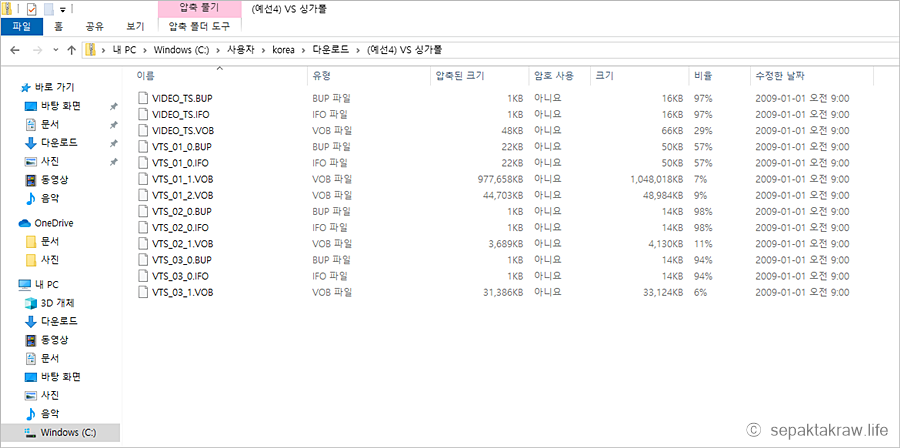Open pinned 다운로드 under 바로 가기
This screenshot has width=900, height=448.
(x=59, y=143)
